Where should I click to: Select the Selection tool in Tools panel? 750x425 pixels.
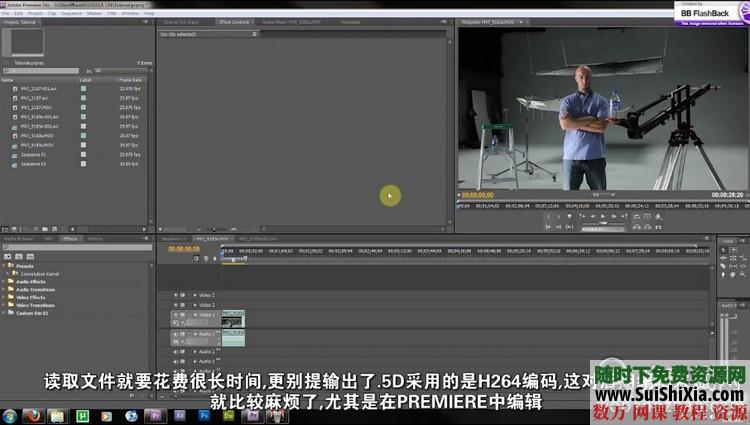723,250
